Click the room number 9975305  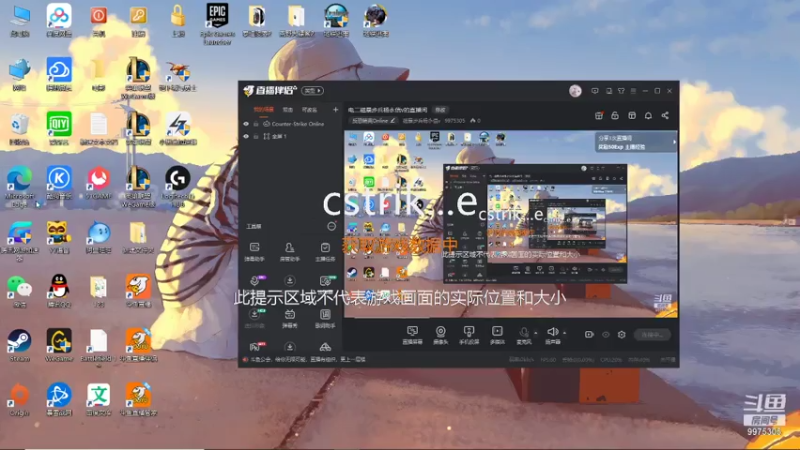[x=454, y=121]
